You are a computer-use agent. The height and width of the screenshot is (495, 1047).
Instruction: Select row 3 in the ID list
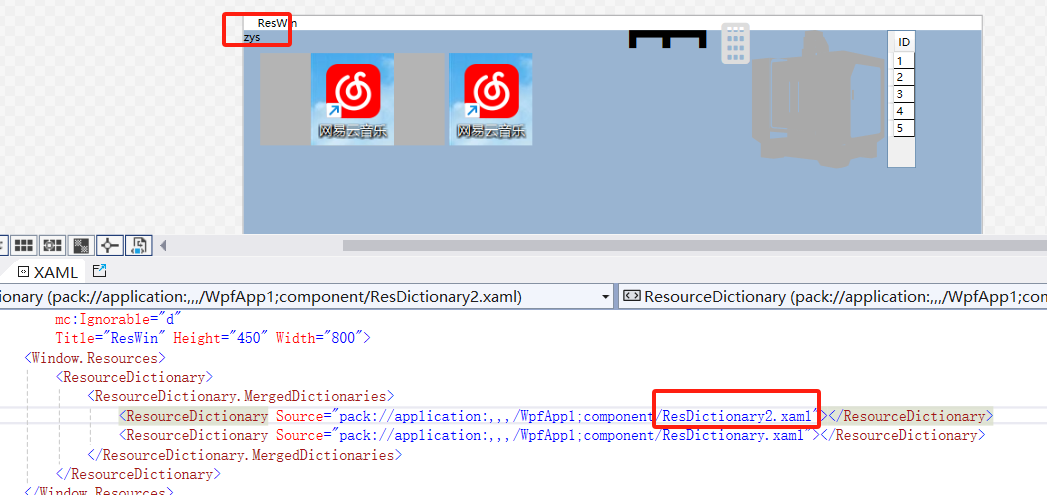(x=903, y=94)
